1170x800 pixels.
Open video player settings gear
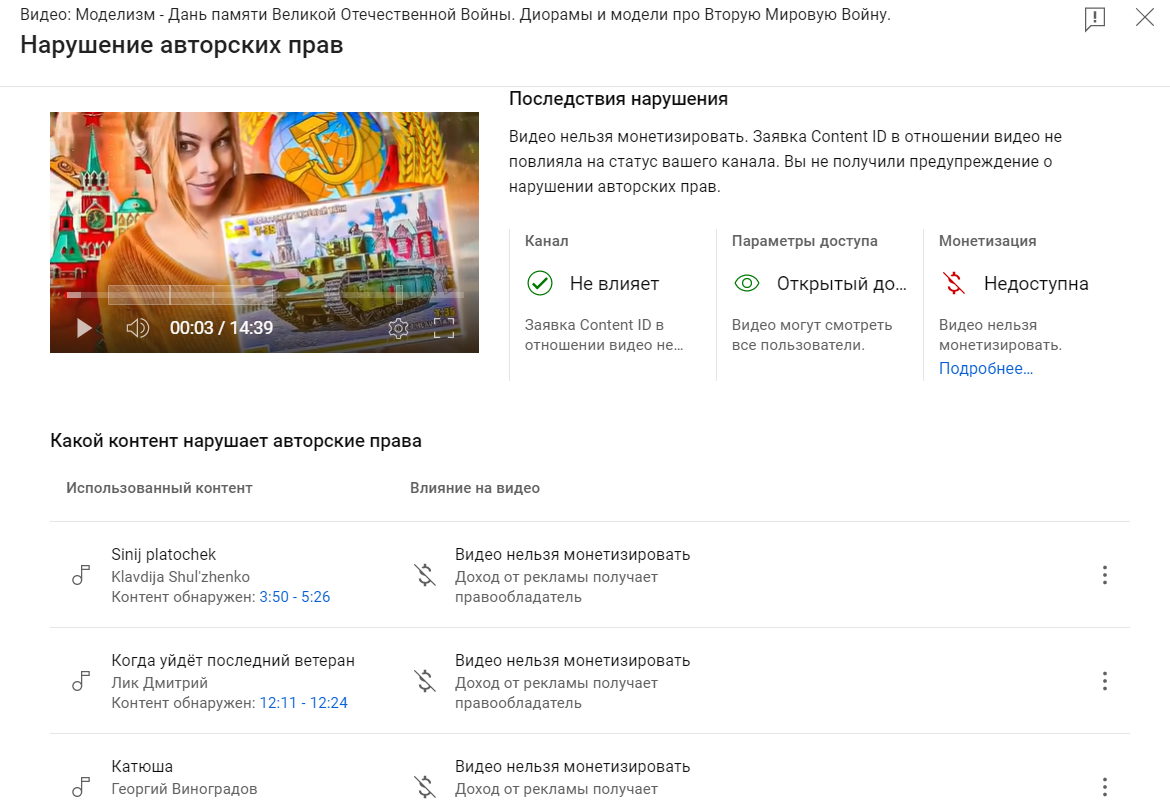[x=398, y=328]
